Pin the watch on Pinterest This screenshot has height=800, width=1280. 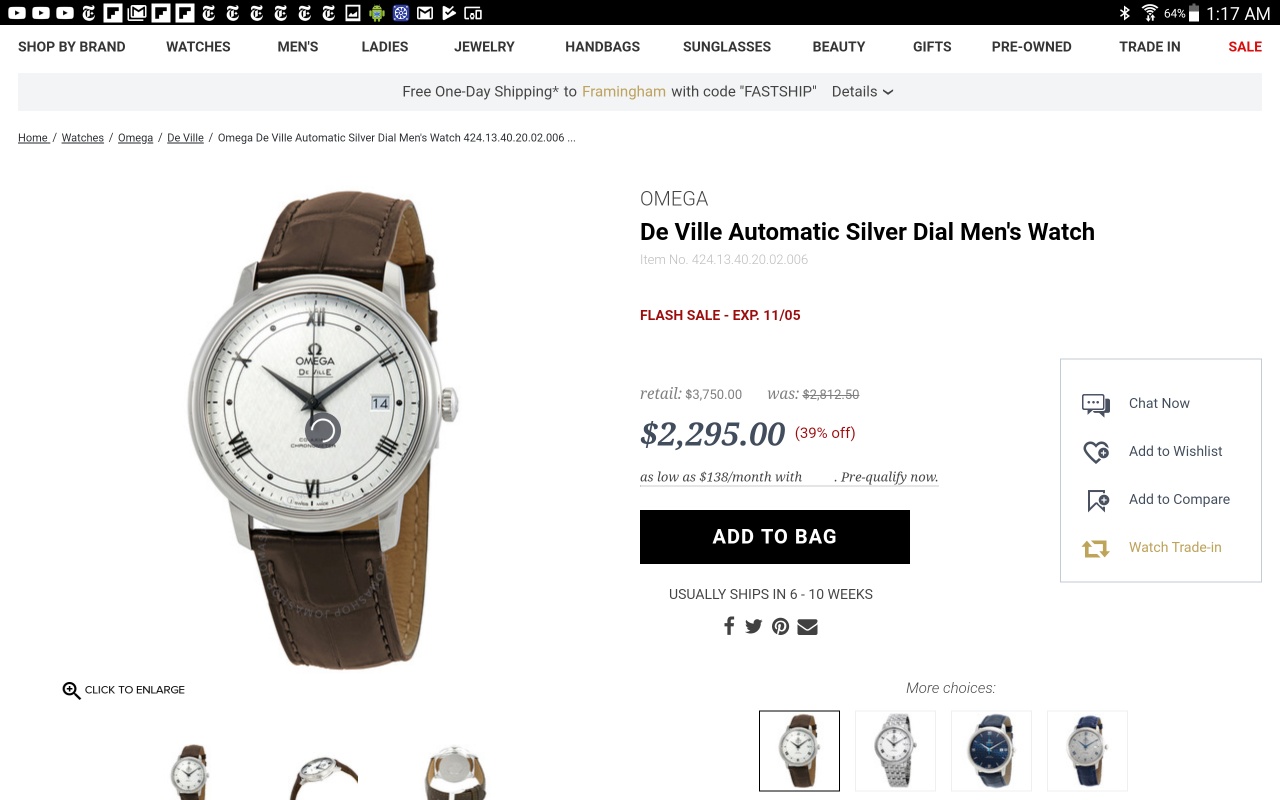coord(780,627)
